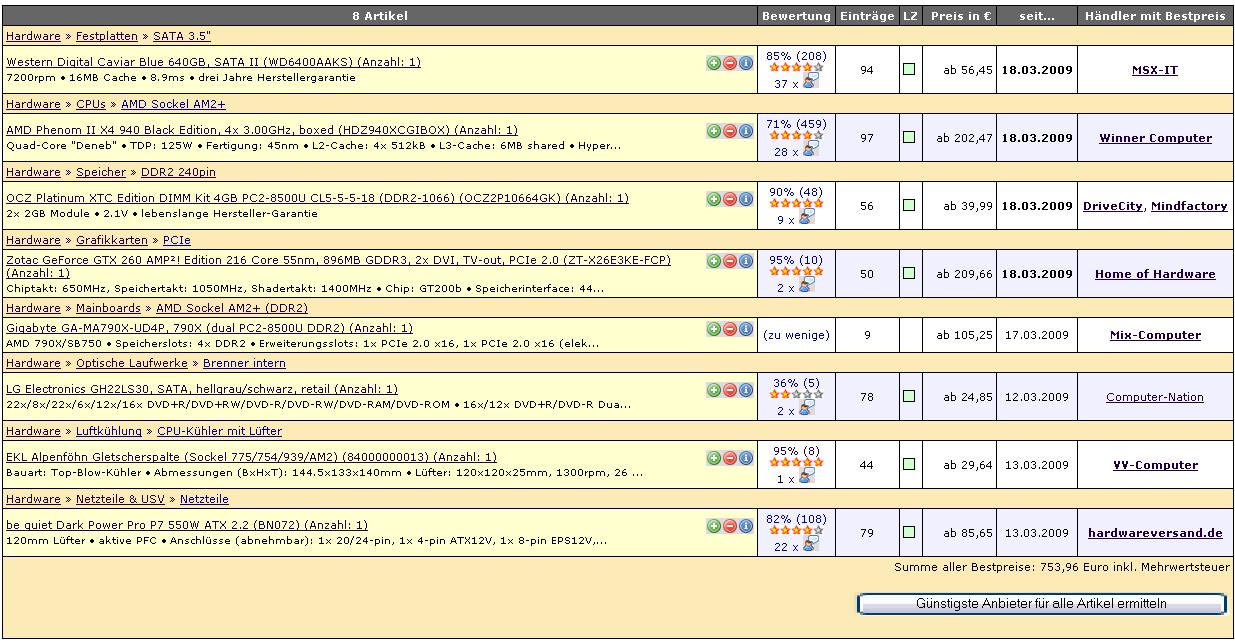Viewport: 1235px width, 642px height.
Task: Open user reviews icon next to 28 x
Action: point(809,150)
